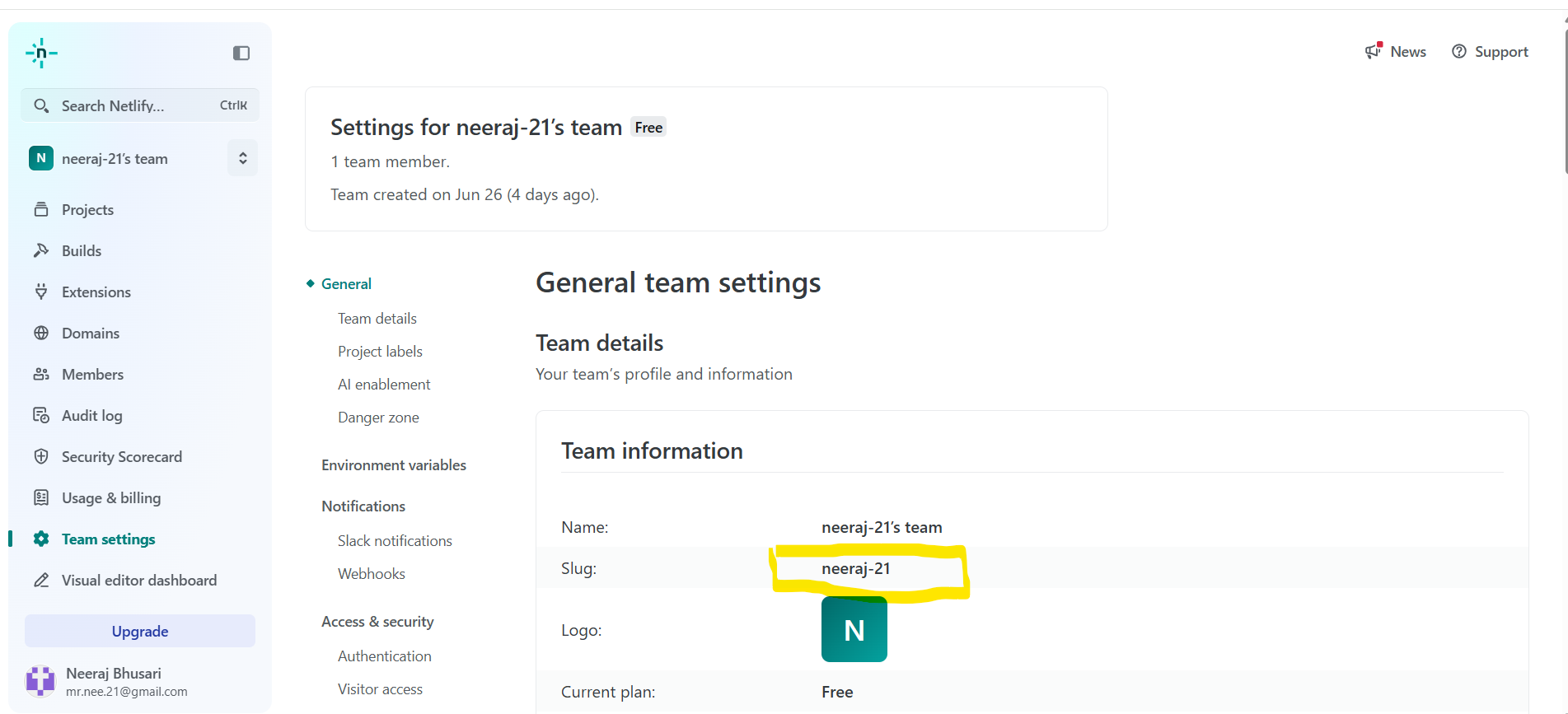Image resolution: width=1568 pixels, height=714 pixels.
Task: Click Current plan value Free
Action: tap(837, 692)
